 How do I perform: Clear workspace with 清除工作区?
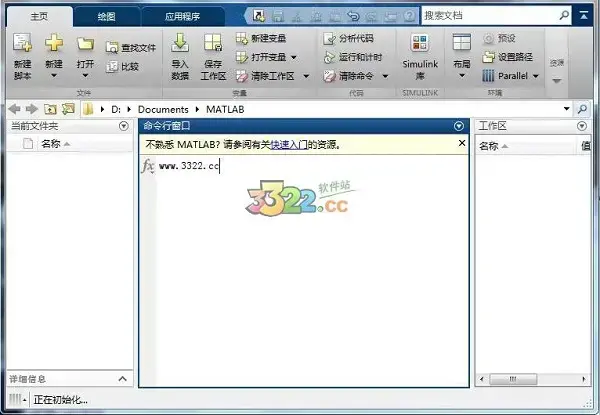pyautogui.click(x=265, y=76)
